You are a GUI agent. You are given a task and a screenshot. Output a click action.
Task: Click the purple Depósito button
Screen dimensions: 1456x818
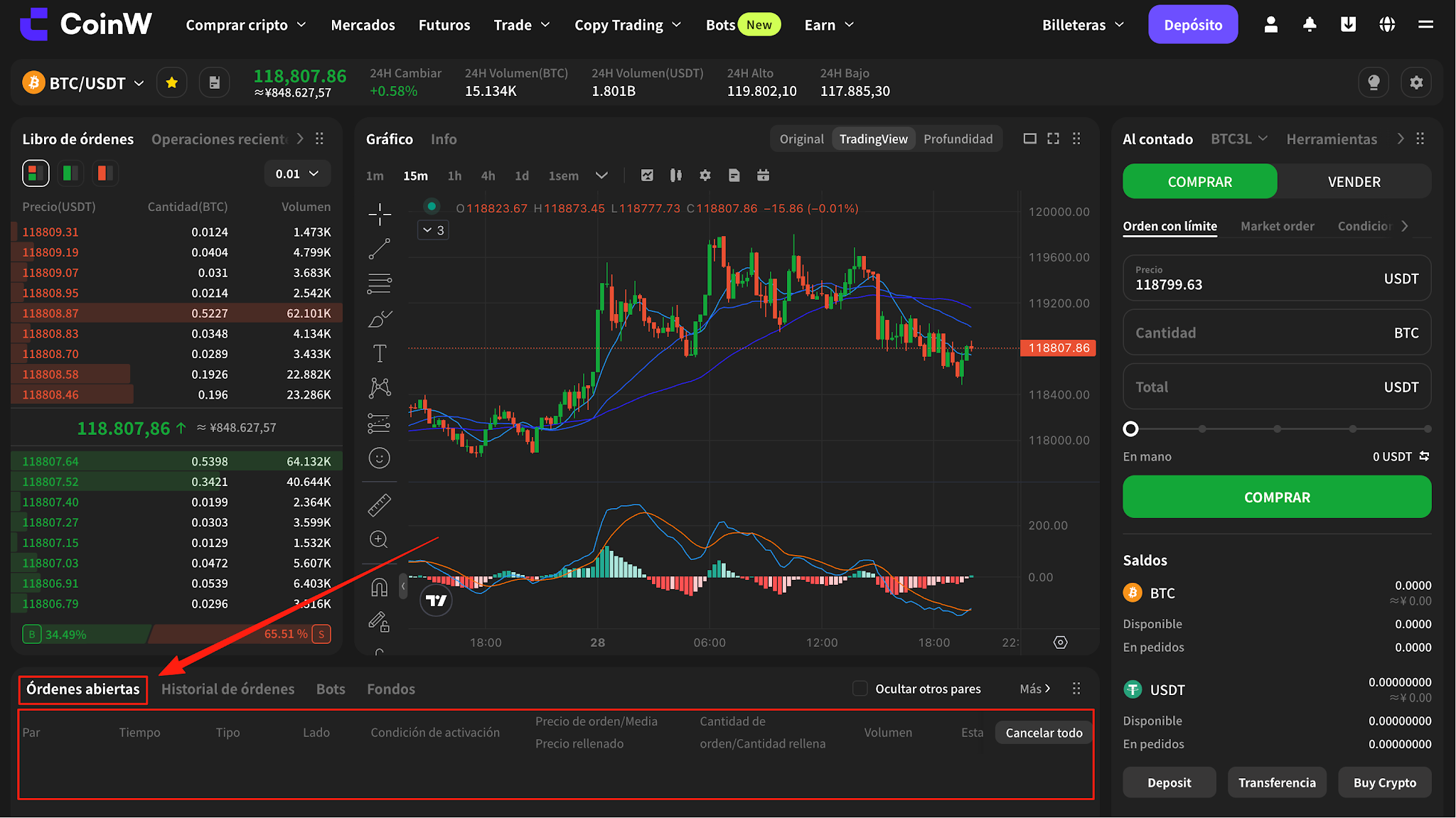click(1193, 25)
